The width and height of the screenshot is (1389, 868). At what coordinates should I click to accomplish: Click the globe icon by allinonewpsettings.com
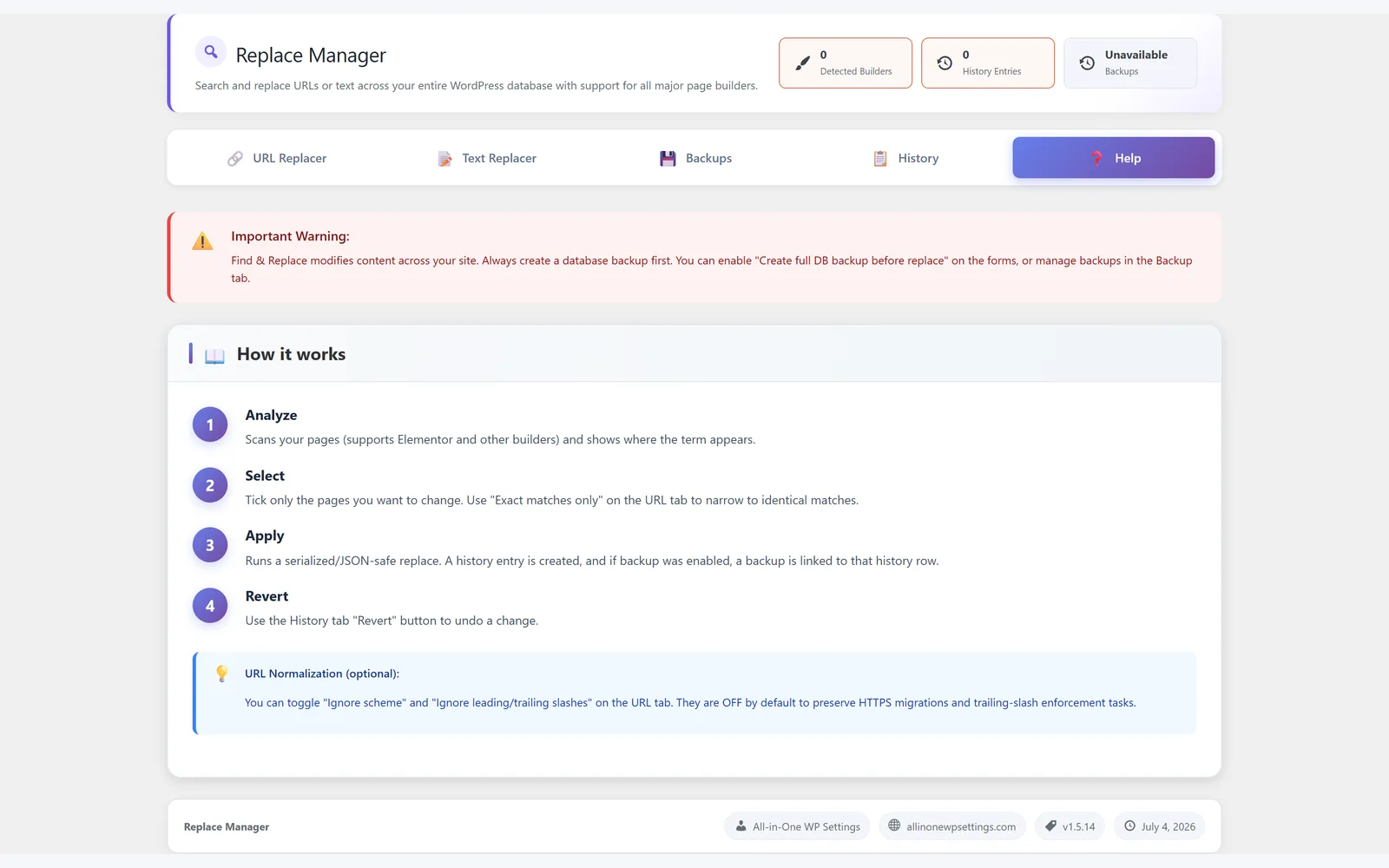[x=894, y=825]
